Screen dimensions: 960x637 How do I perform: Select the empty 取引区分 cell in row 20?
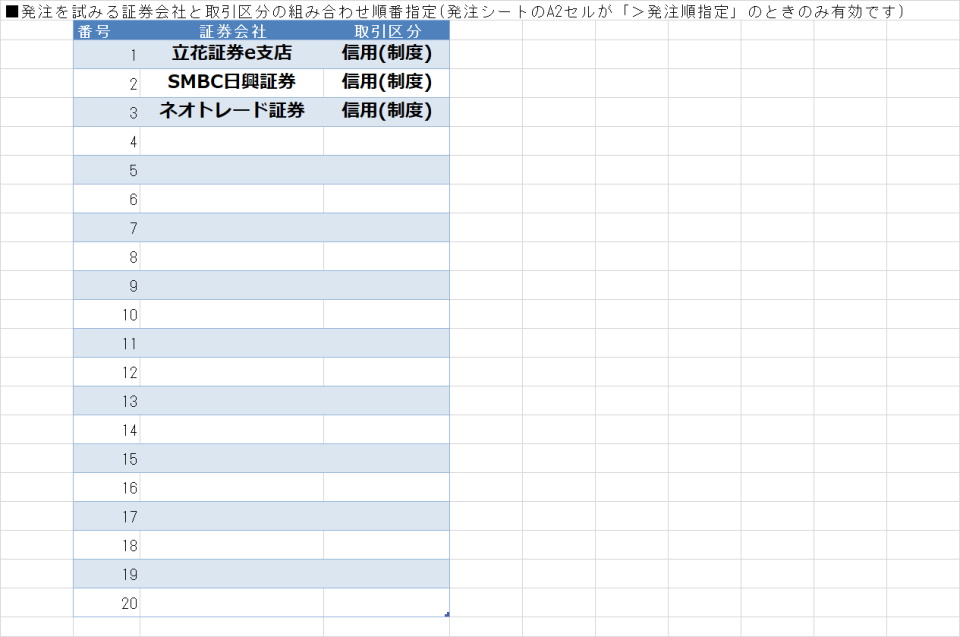point(386,602)
